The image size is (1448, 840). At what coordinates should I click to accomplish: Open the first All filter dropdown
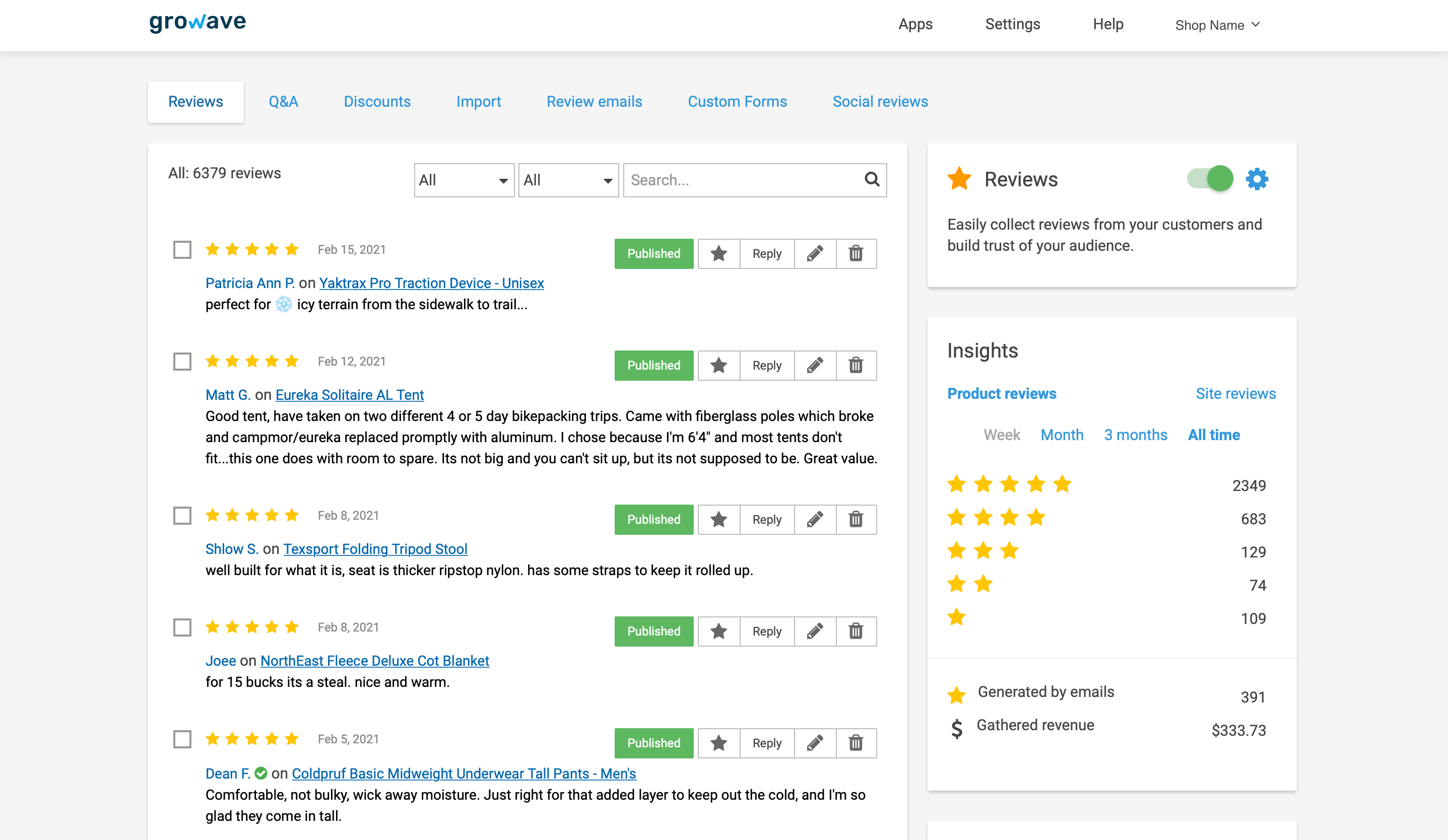(x=463, y=180)
